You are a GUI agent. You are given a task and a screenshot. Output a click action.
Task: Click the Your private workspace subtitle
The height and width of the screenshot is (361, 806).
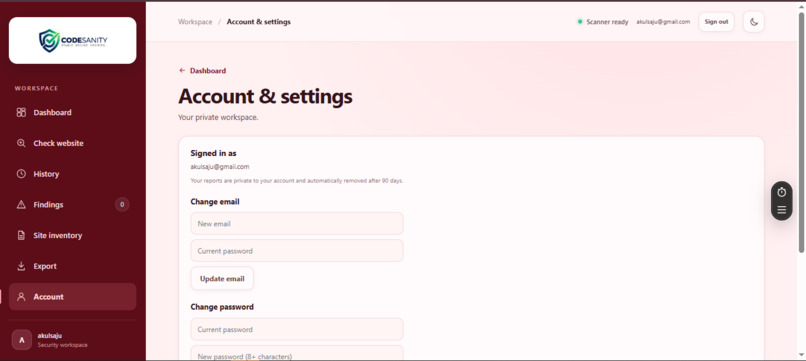coord(218,117)
